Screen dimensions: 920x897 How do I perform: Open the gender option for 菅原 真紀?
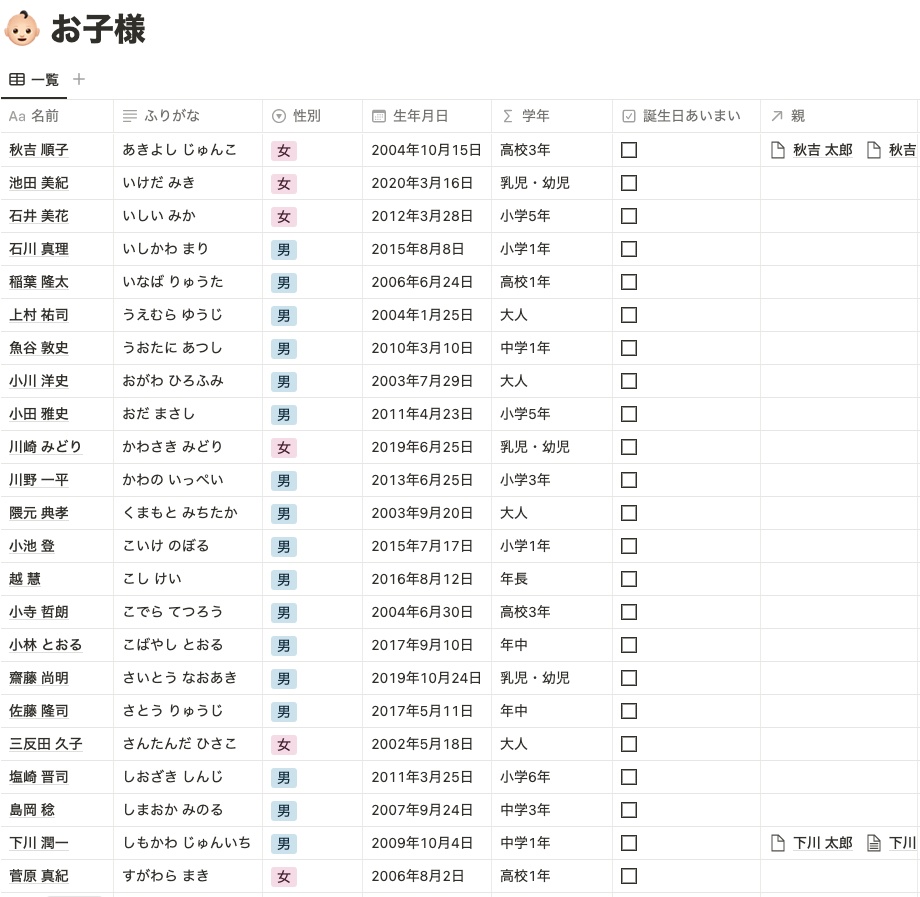283,876
